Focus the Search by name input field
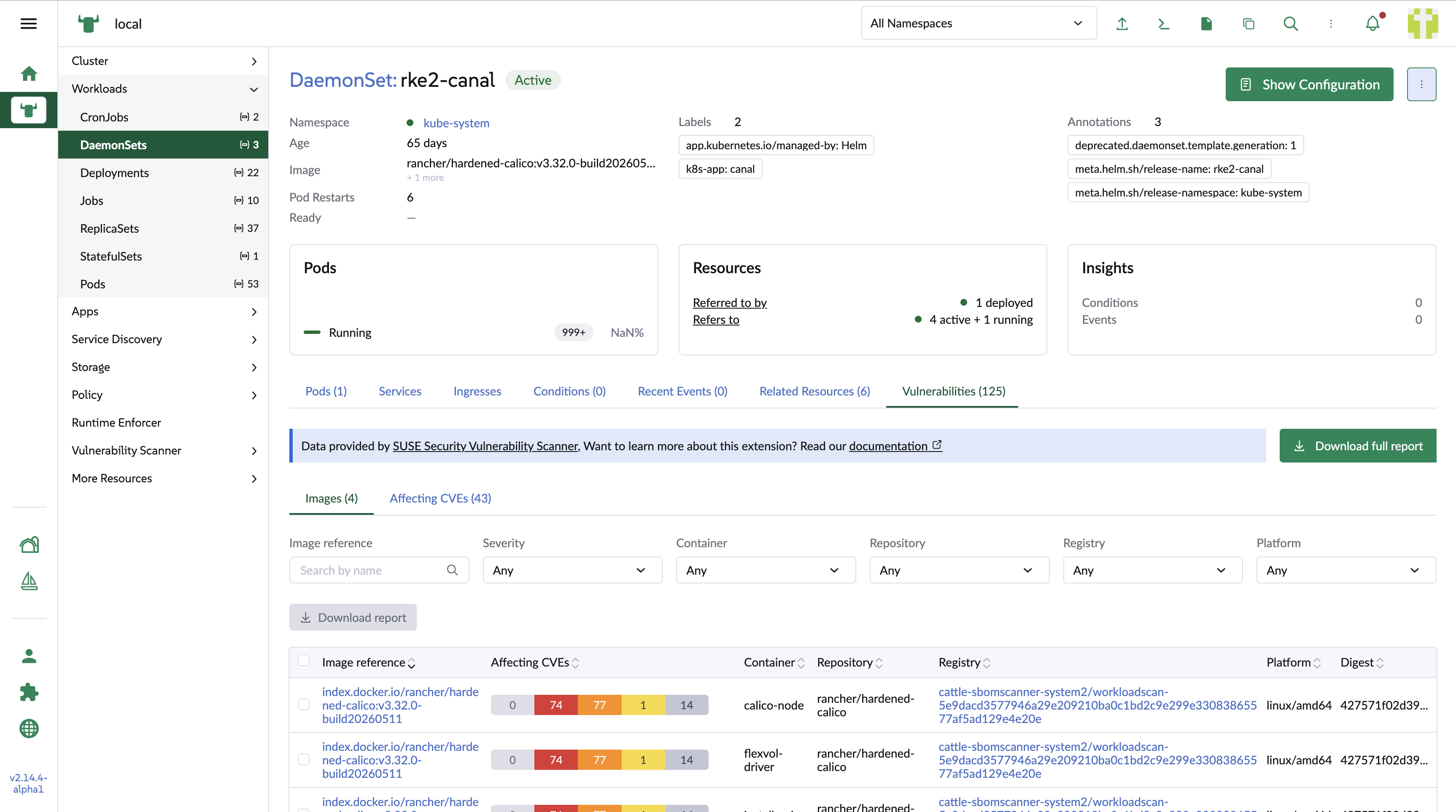The height and width of the screenshot is (812, 1456). (x=379, y=570)
